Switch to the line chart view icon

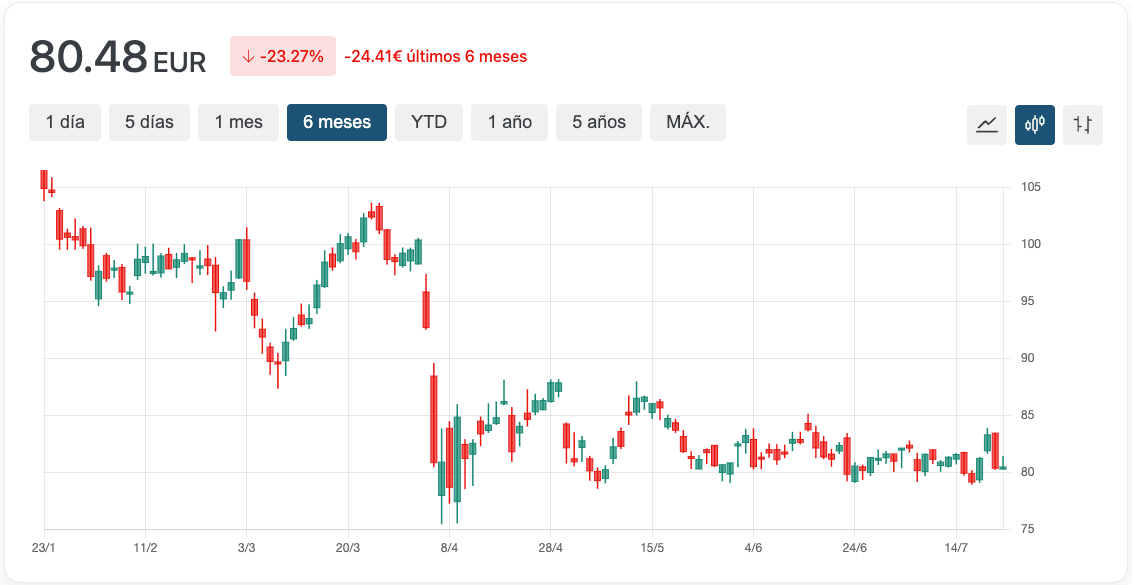[987, 125]
